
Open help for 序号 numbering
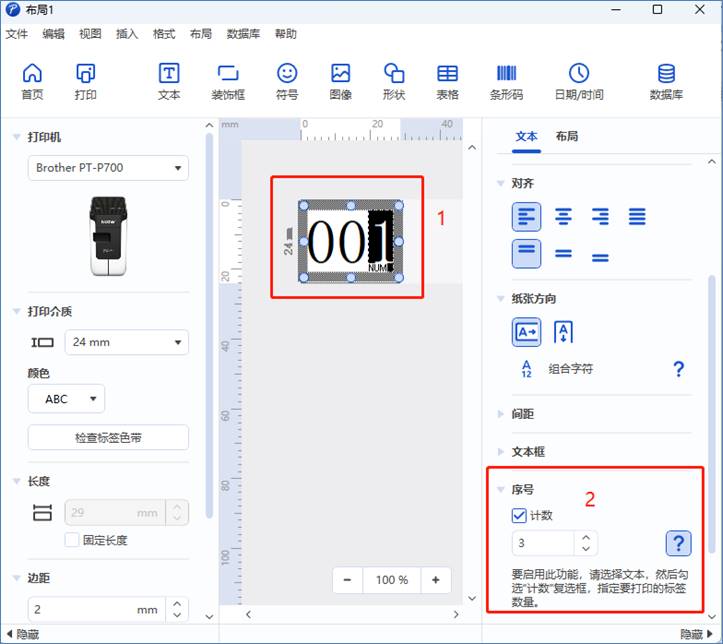click(678, 543)
